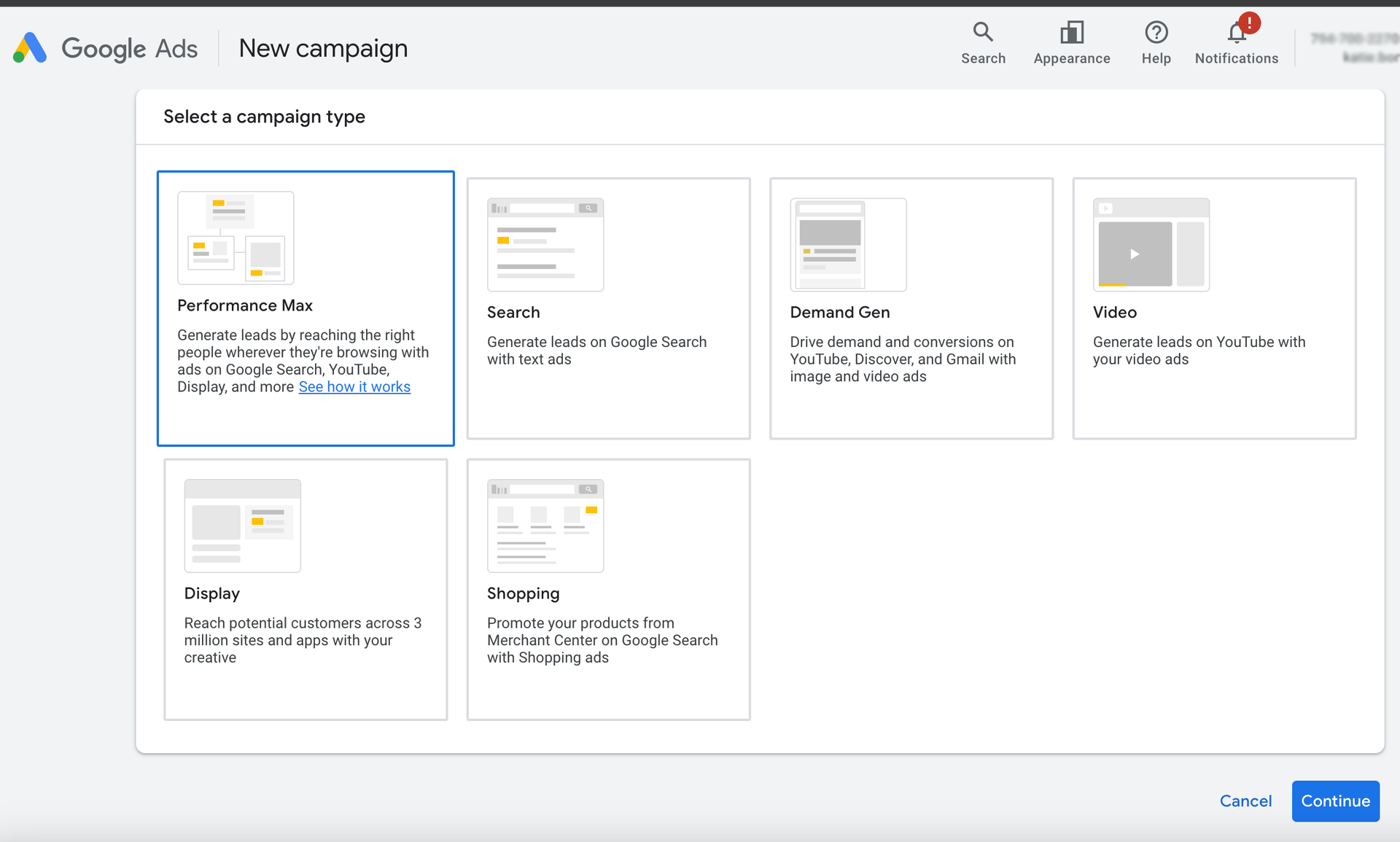This screenshot has height=842, width=1400.
Task: Click the 'Select a campaign type' heading
Action: 264,117
